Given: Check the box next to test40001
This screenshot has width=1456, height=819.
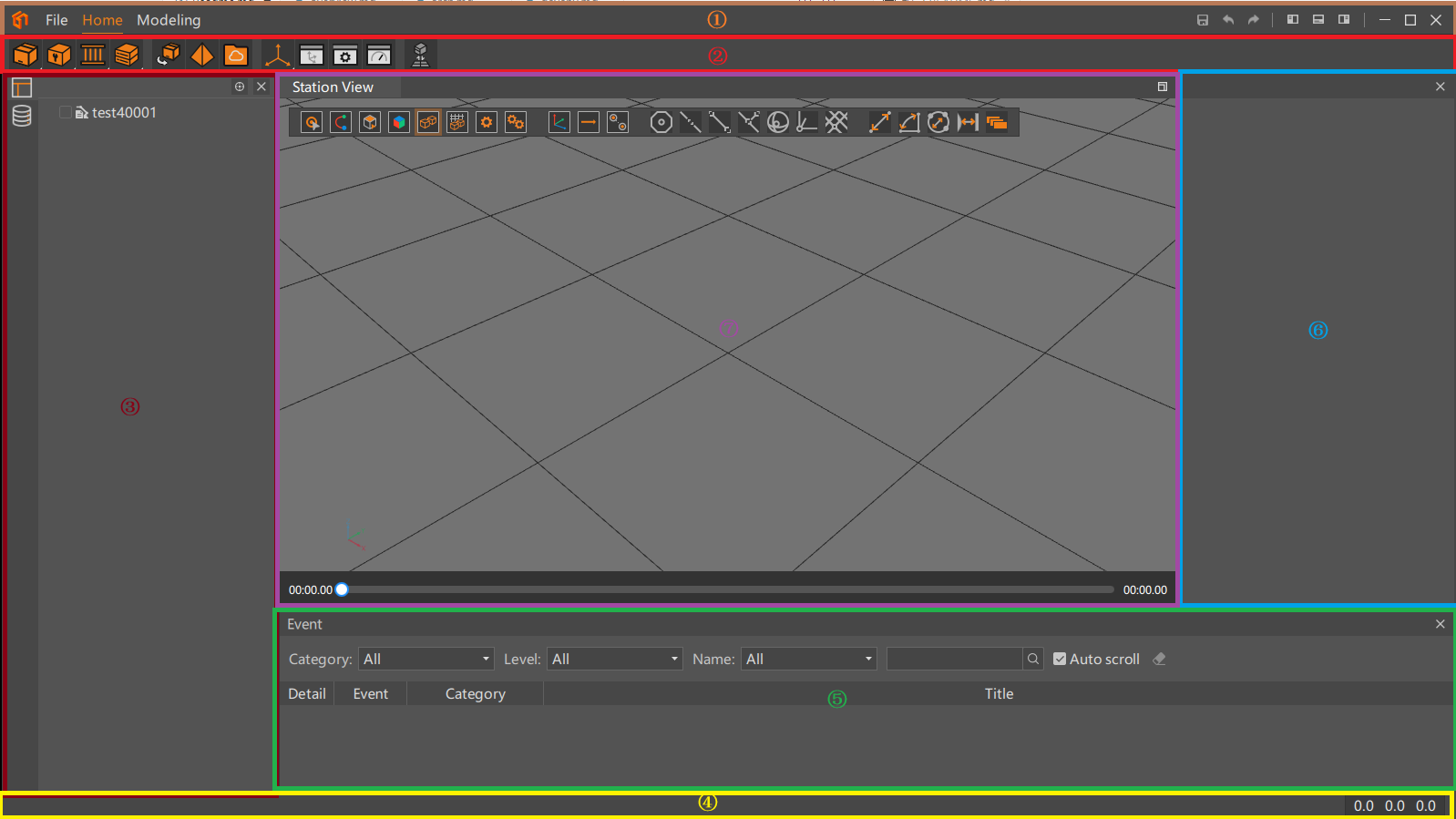Looking at the screenshot, I should pyautogui.click(x=66, y=112).
